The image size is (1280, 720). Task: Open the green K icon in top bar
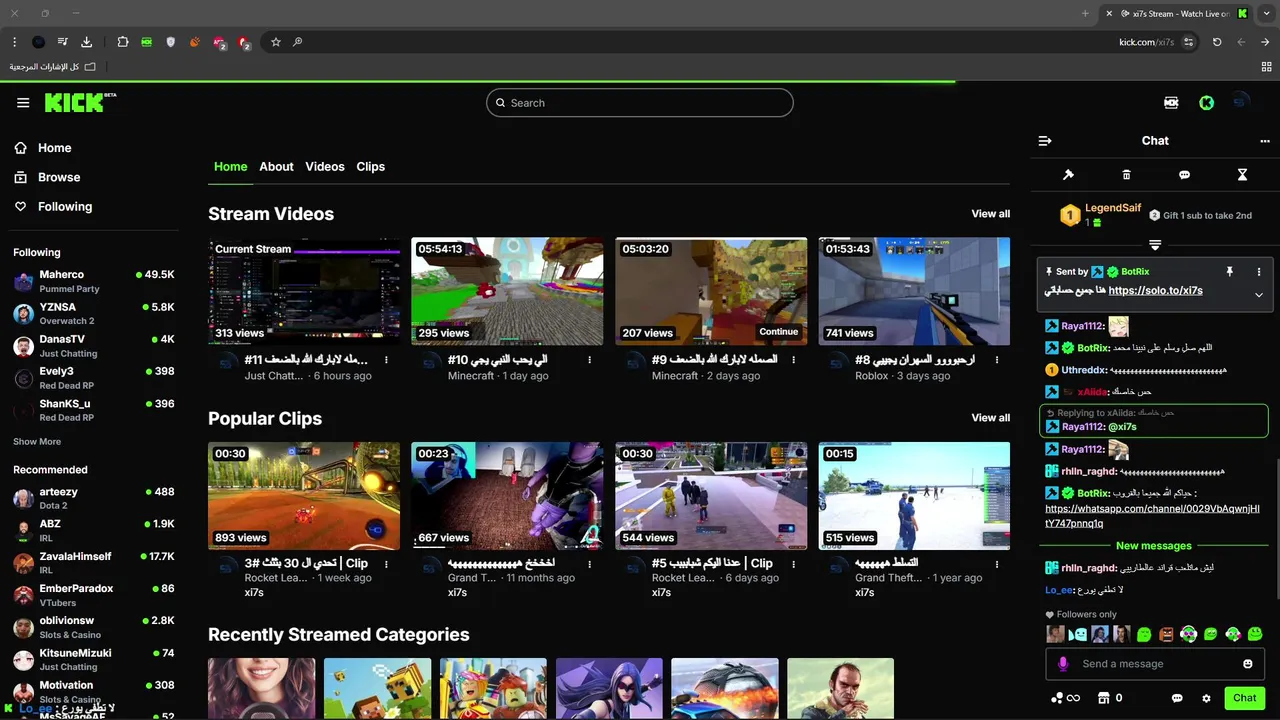pyautogui.click(x=1207, y=102)
